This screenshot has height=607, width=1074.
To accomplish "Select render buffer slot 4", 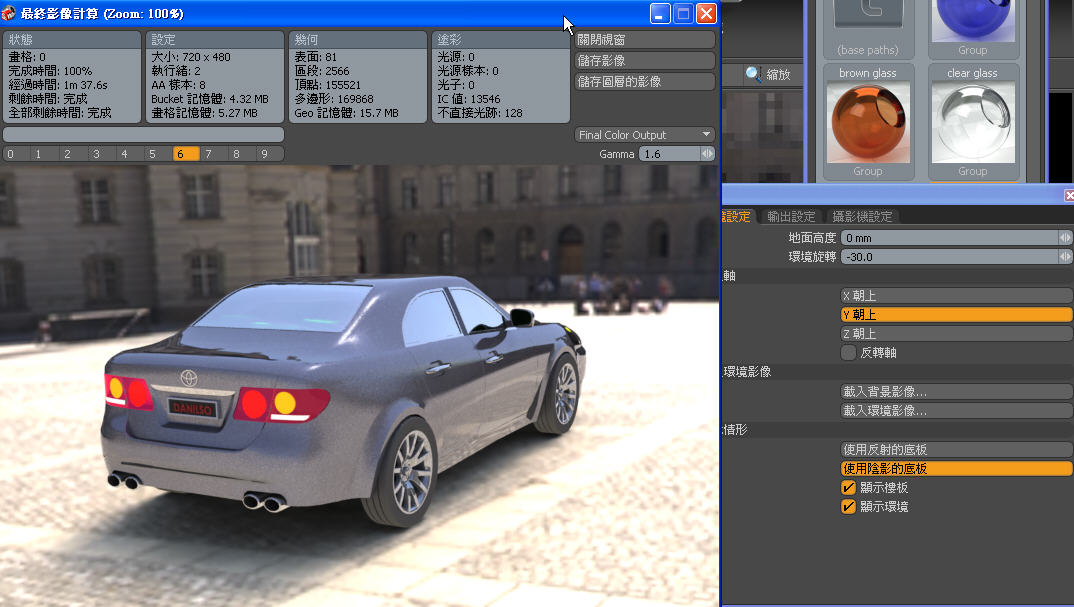I will tap(124, 154).
